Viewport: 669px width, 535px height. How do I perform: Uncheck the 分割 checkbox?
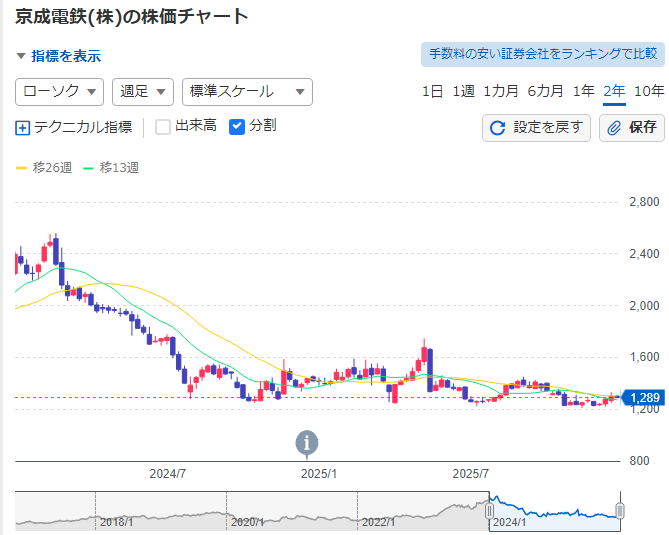click(237, 127)
